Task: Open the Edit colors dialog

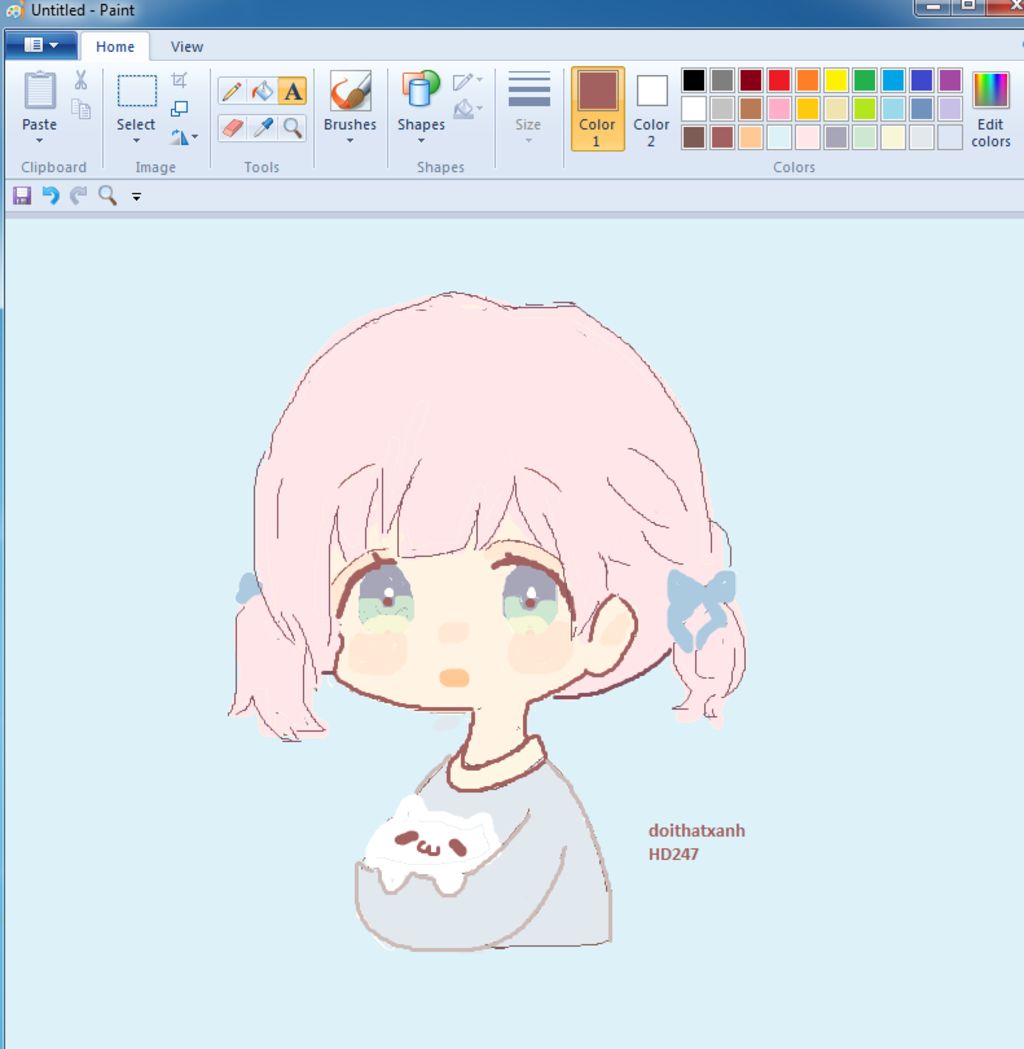Action: [991, 110]
